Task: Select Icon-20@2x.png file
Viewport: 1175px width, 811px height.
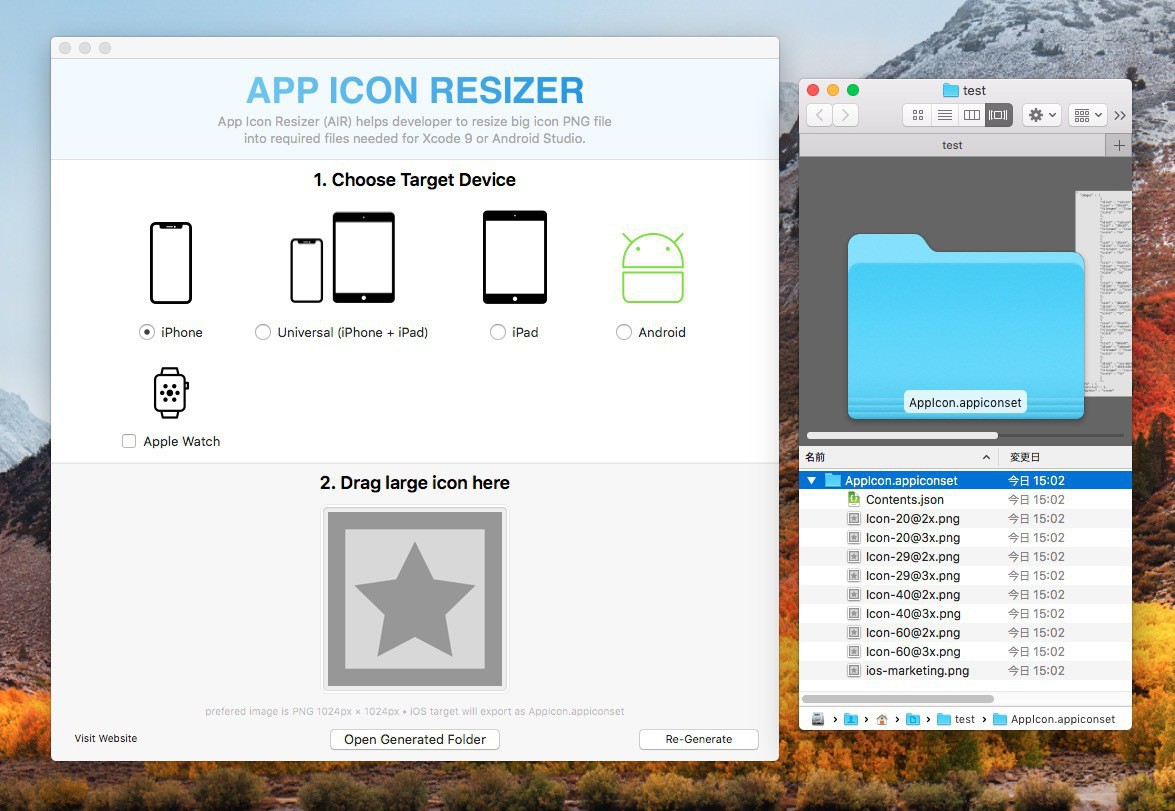Action: 965,519
